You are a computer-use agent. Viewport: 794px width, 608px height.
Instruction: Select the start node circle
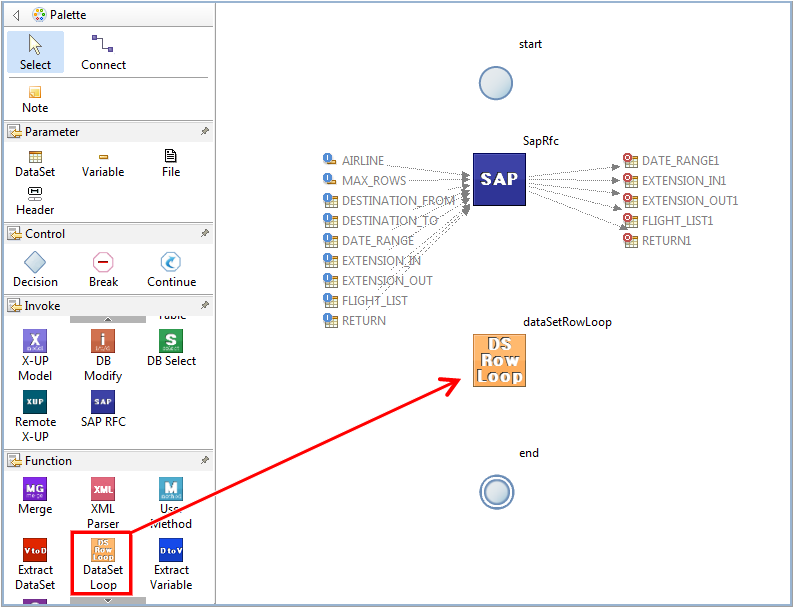coord(496,83)
